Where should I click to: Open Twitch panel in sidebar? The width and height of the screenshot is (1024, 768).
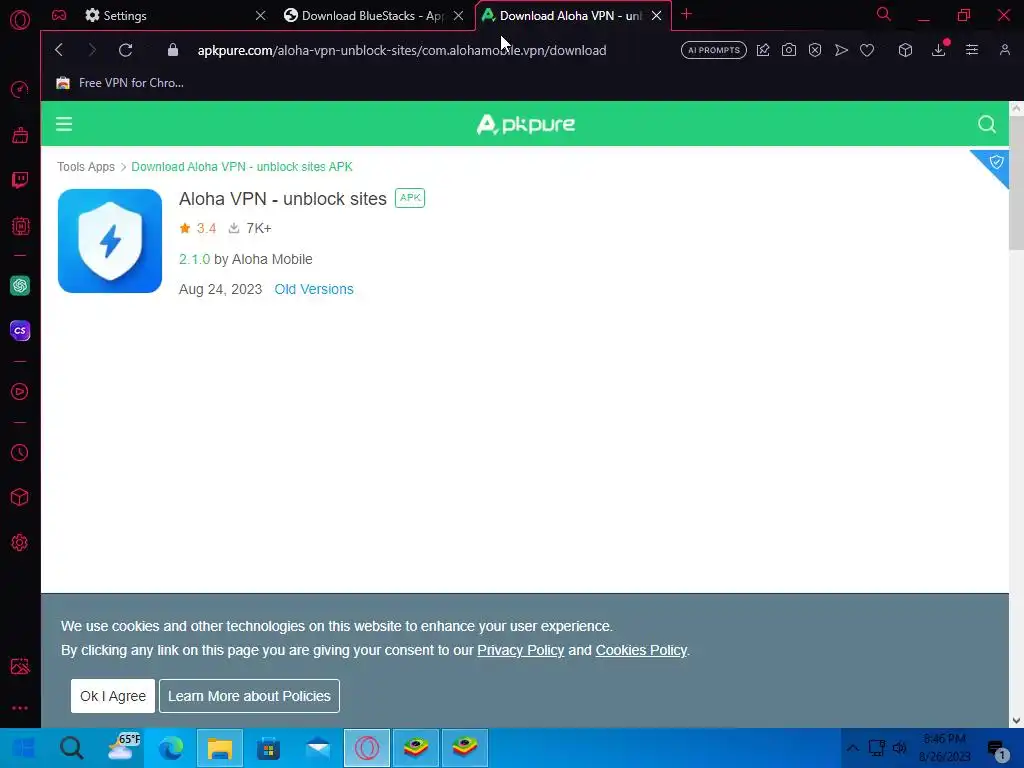coord(20,180)
